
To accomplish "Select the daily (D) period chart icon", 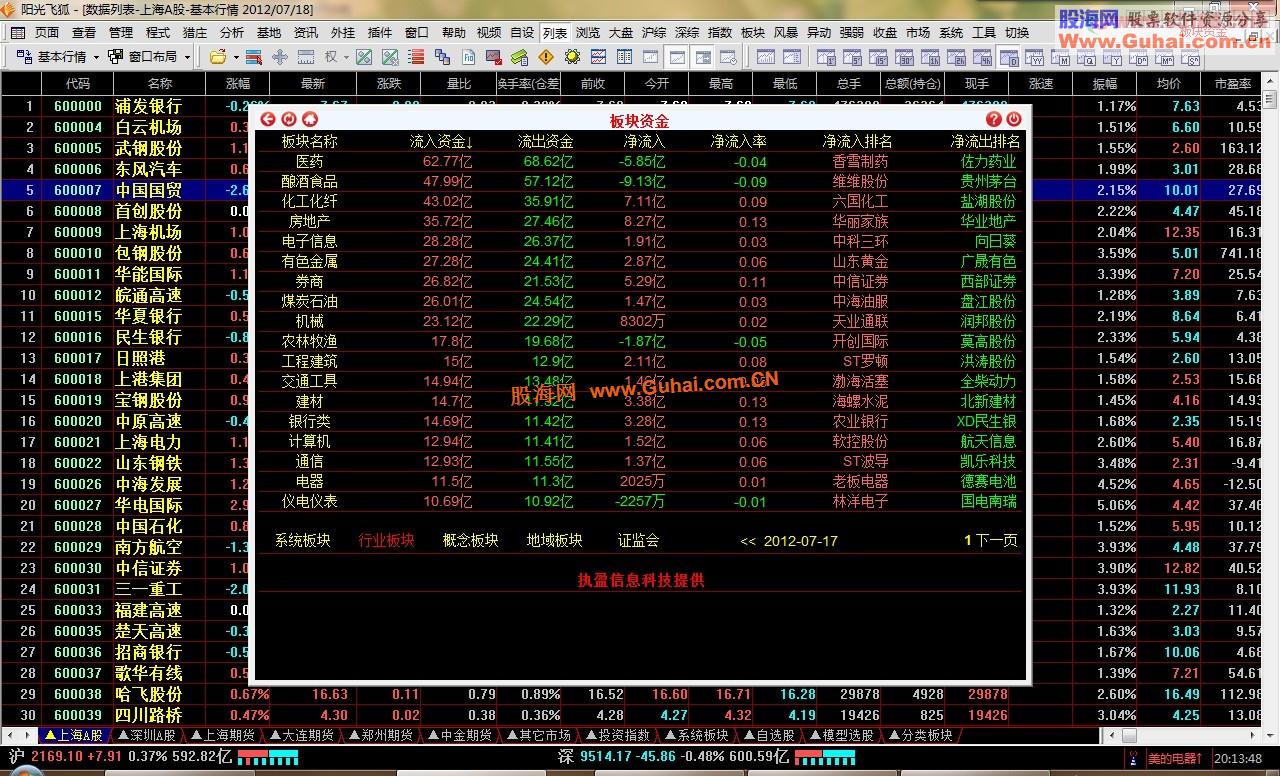I will click(x=1009, y=57).
